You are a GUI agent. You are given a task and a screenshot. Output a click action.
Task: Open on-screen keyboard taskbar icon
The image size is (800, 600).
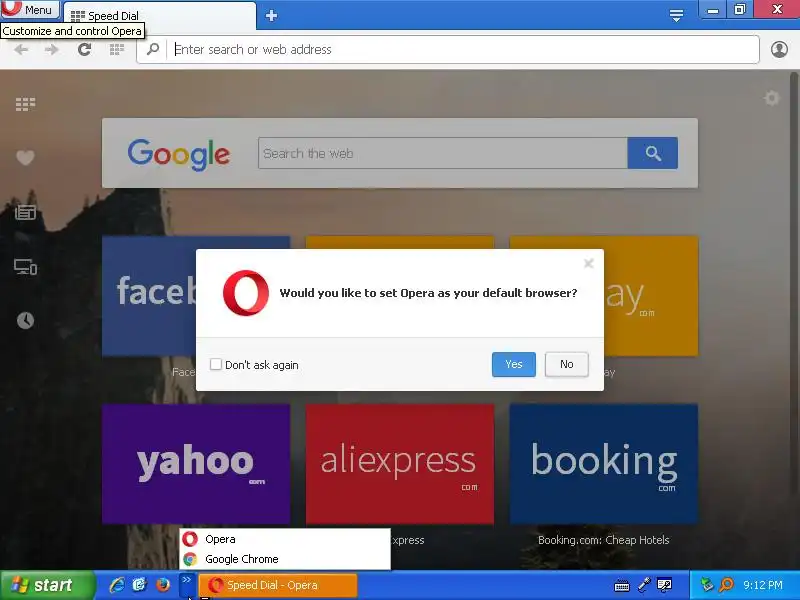tap(621, 586)
